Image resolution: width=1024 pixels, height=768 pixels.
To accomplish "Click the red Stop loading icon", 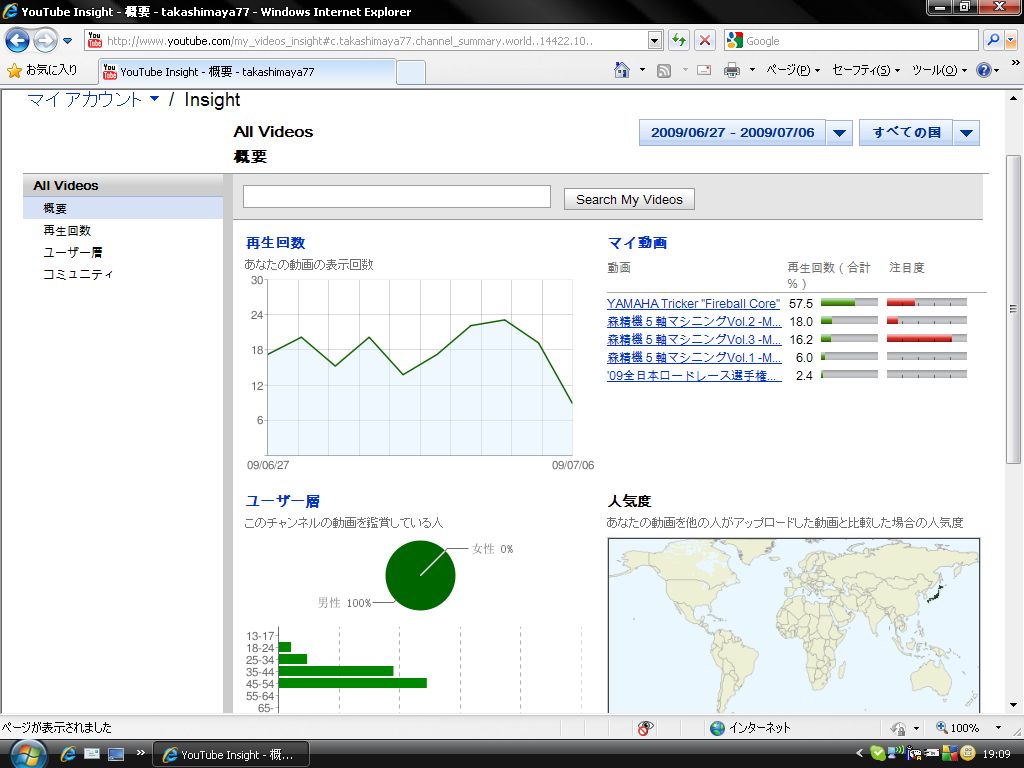I will (x=705, y=40).
